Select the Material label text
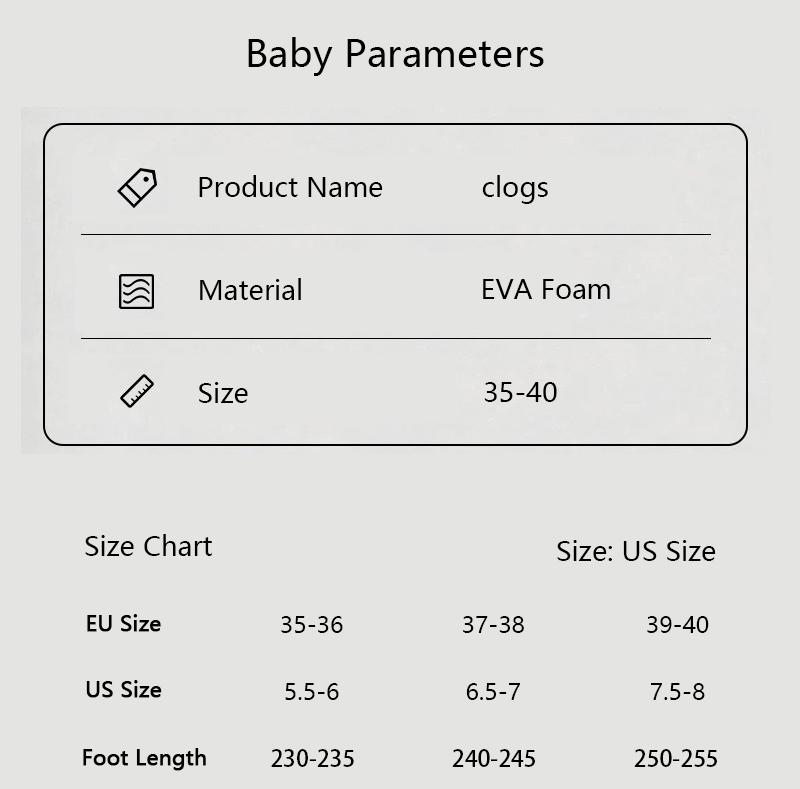 (x=250, y=291)
